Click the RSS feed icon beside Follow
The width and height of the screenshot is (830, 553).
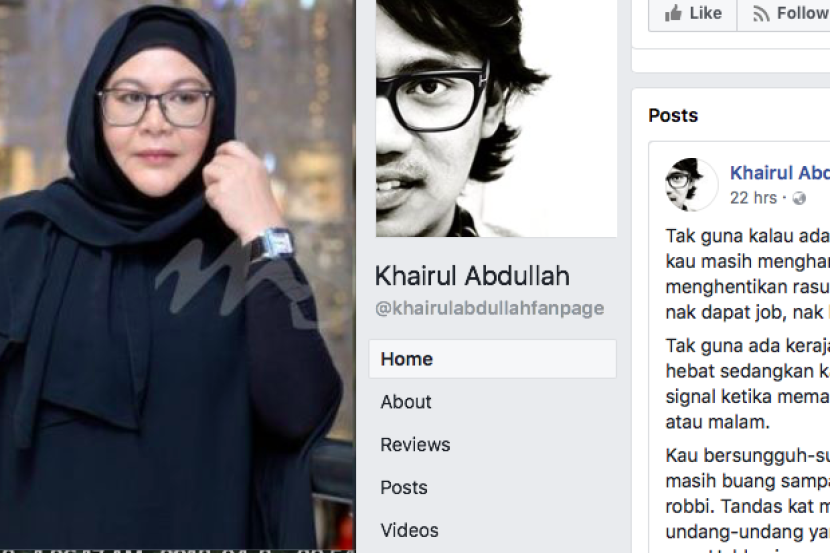tap(761, 14)
